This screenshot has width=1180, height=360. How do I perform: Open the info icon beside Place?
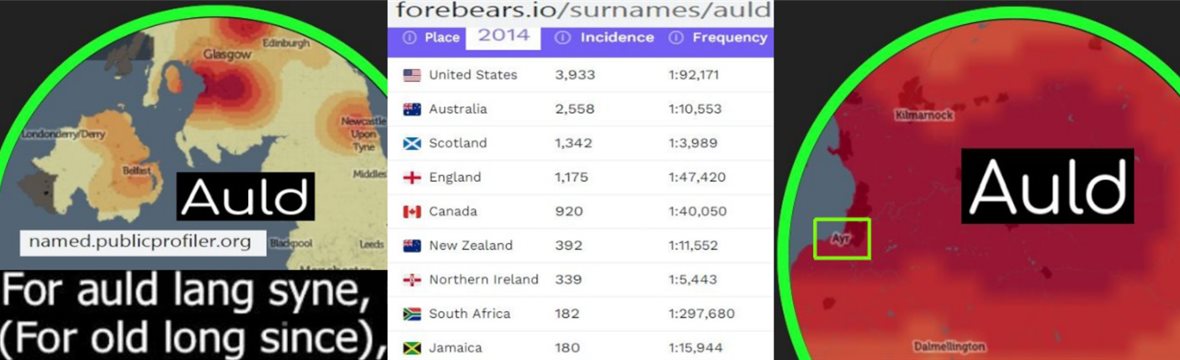409,38
